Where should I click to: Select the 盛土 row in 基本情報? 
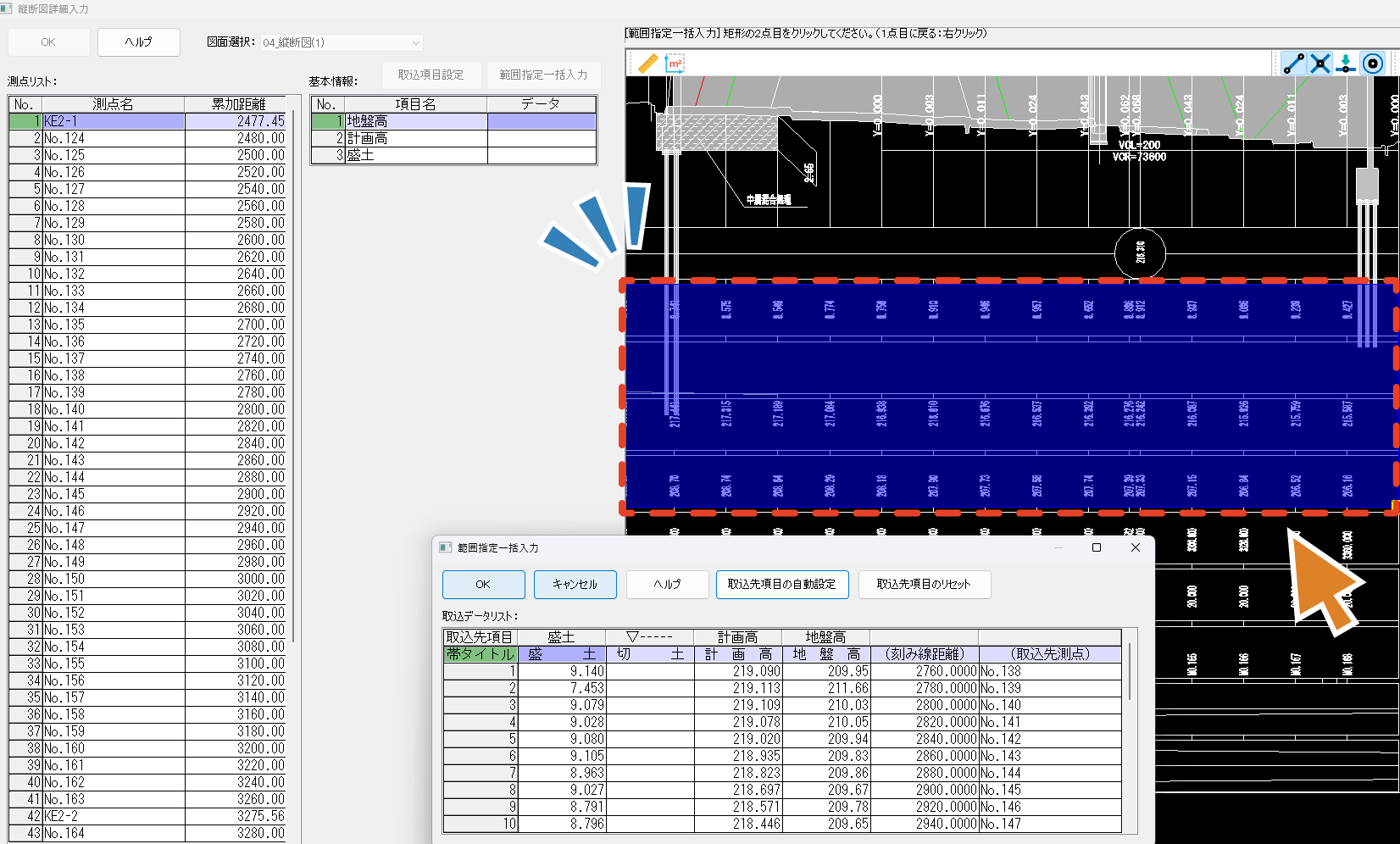[454, 155]
